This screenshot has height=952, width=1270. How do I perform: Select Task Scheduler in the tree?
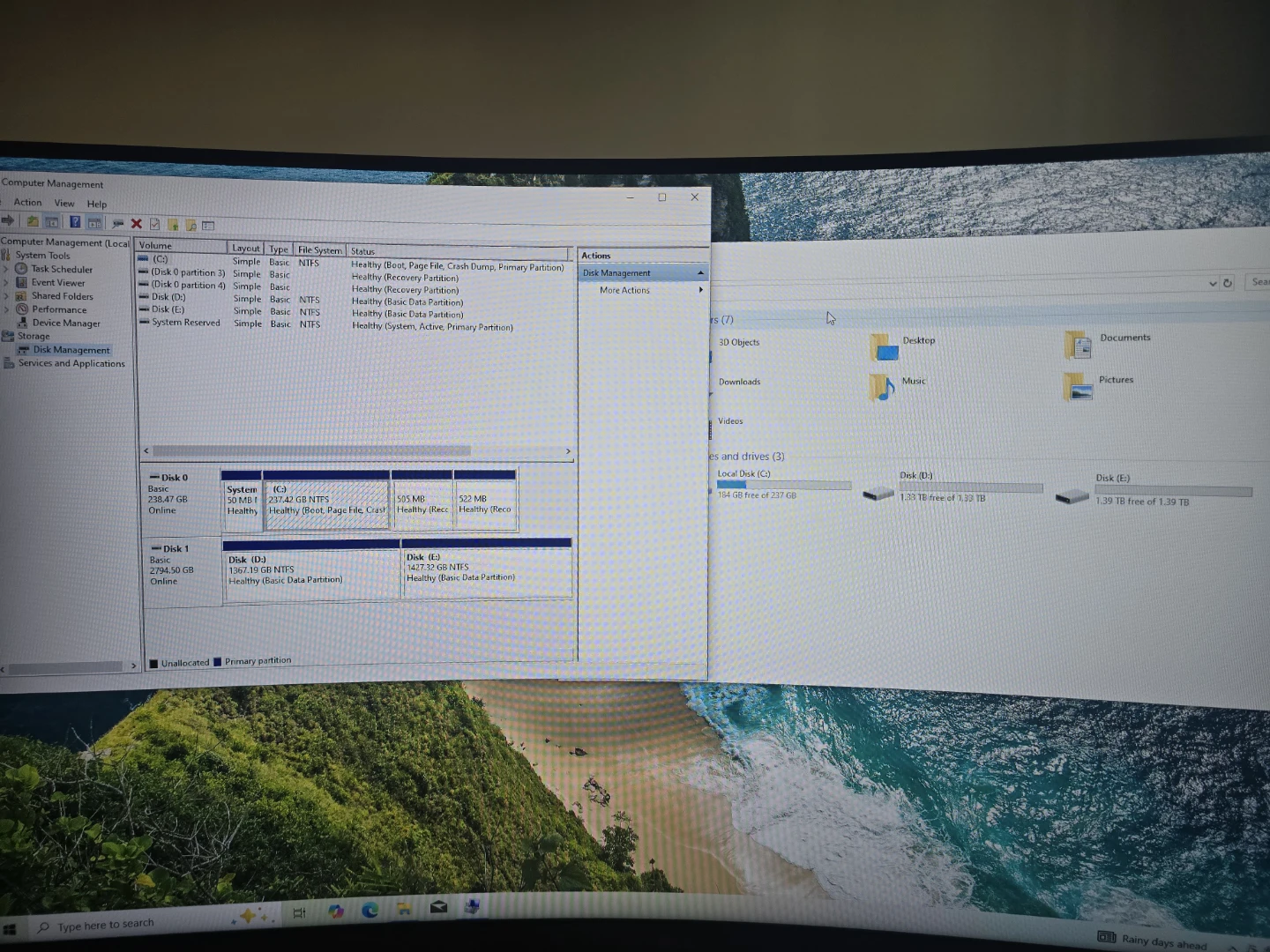[62, 269]
